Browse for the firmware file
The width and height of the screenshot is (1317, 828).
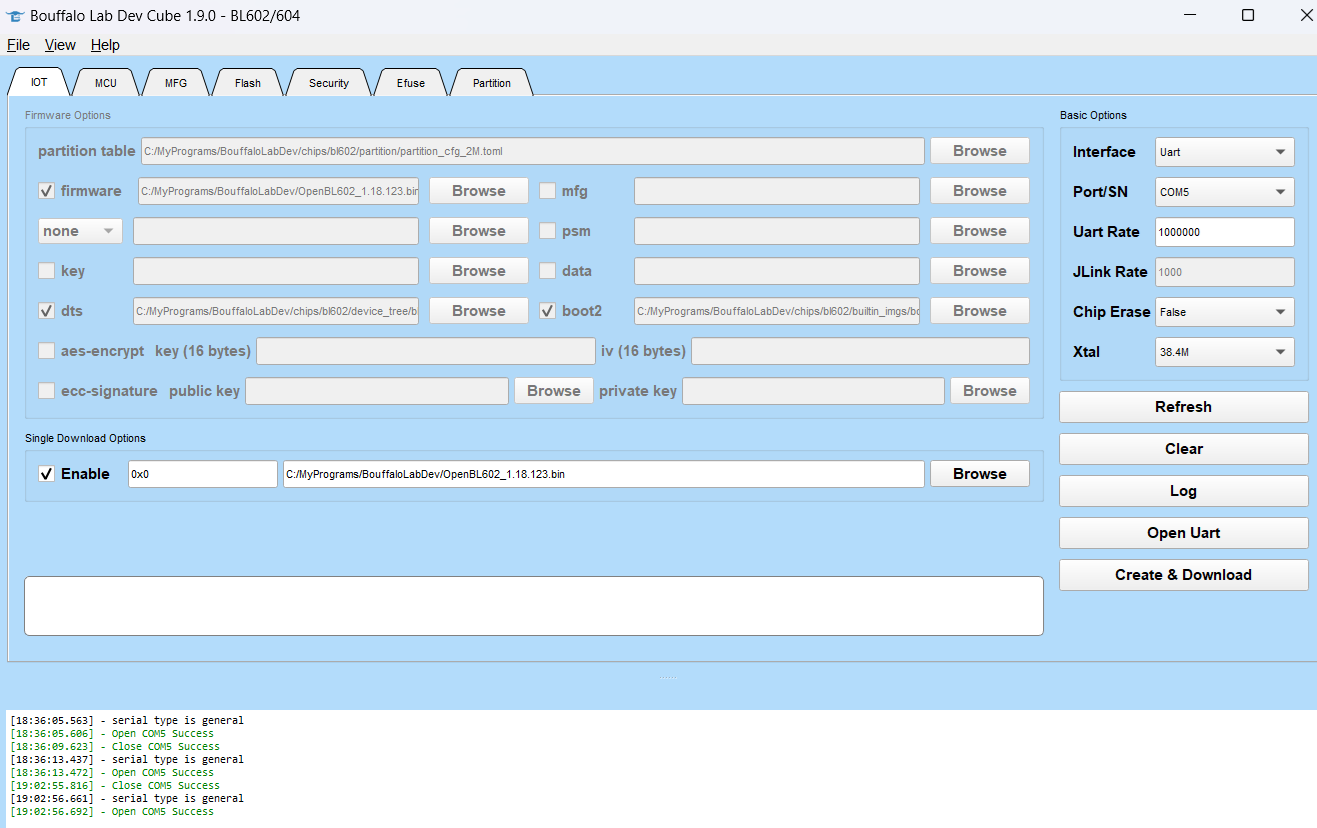pos(479,191)
